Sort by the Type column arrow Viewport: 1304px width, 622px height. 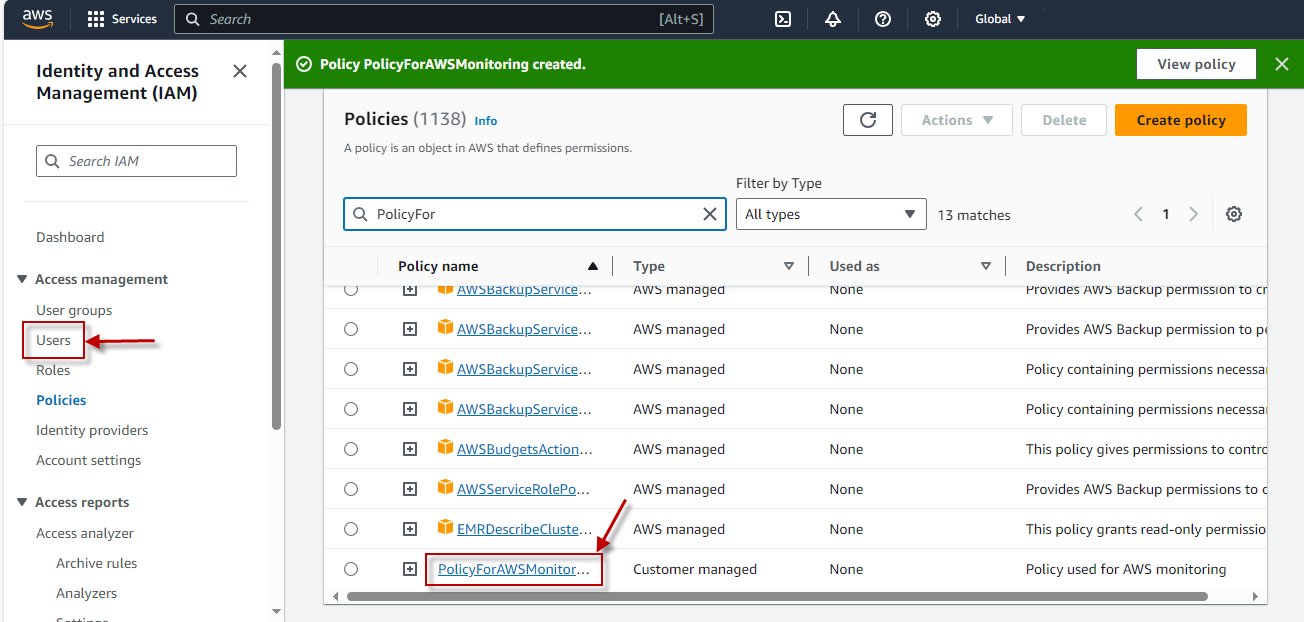(789, 266)
